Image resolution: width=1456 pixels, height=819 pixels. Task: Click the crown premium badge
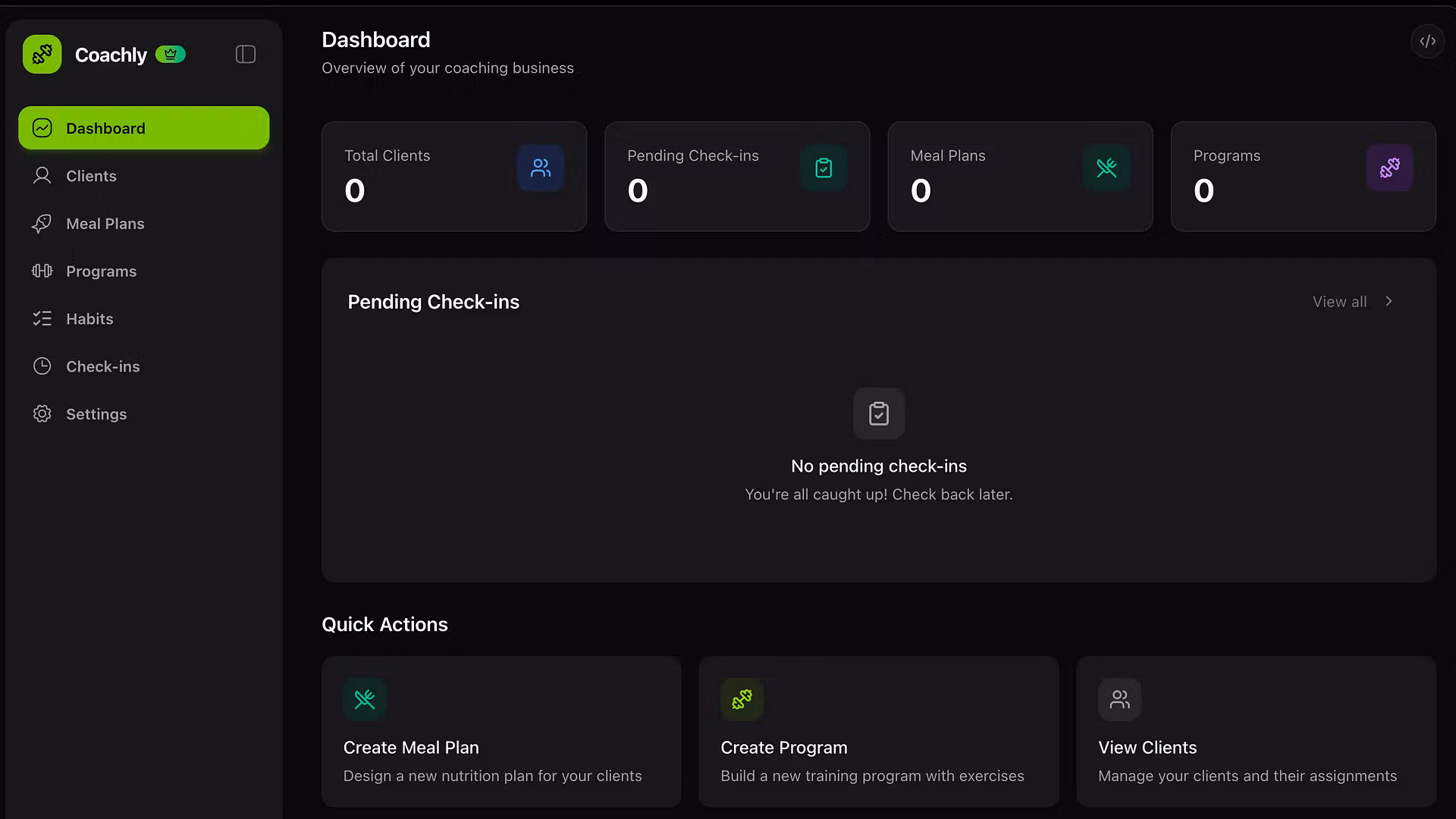[171, 54]
